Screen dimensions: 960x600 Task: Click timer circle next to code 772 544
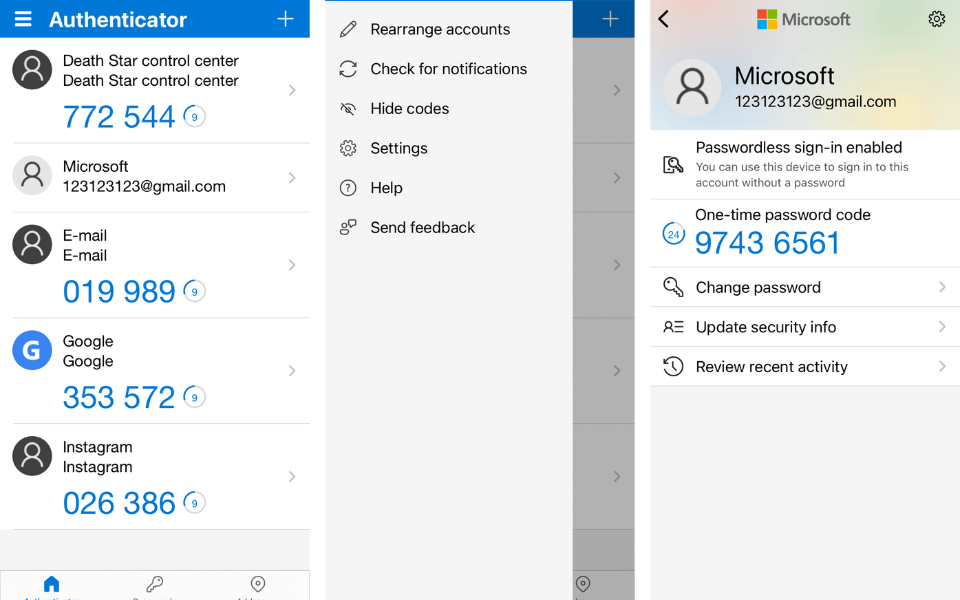tap(195, 116)
